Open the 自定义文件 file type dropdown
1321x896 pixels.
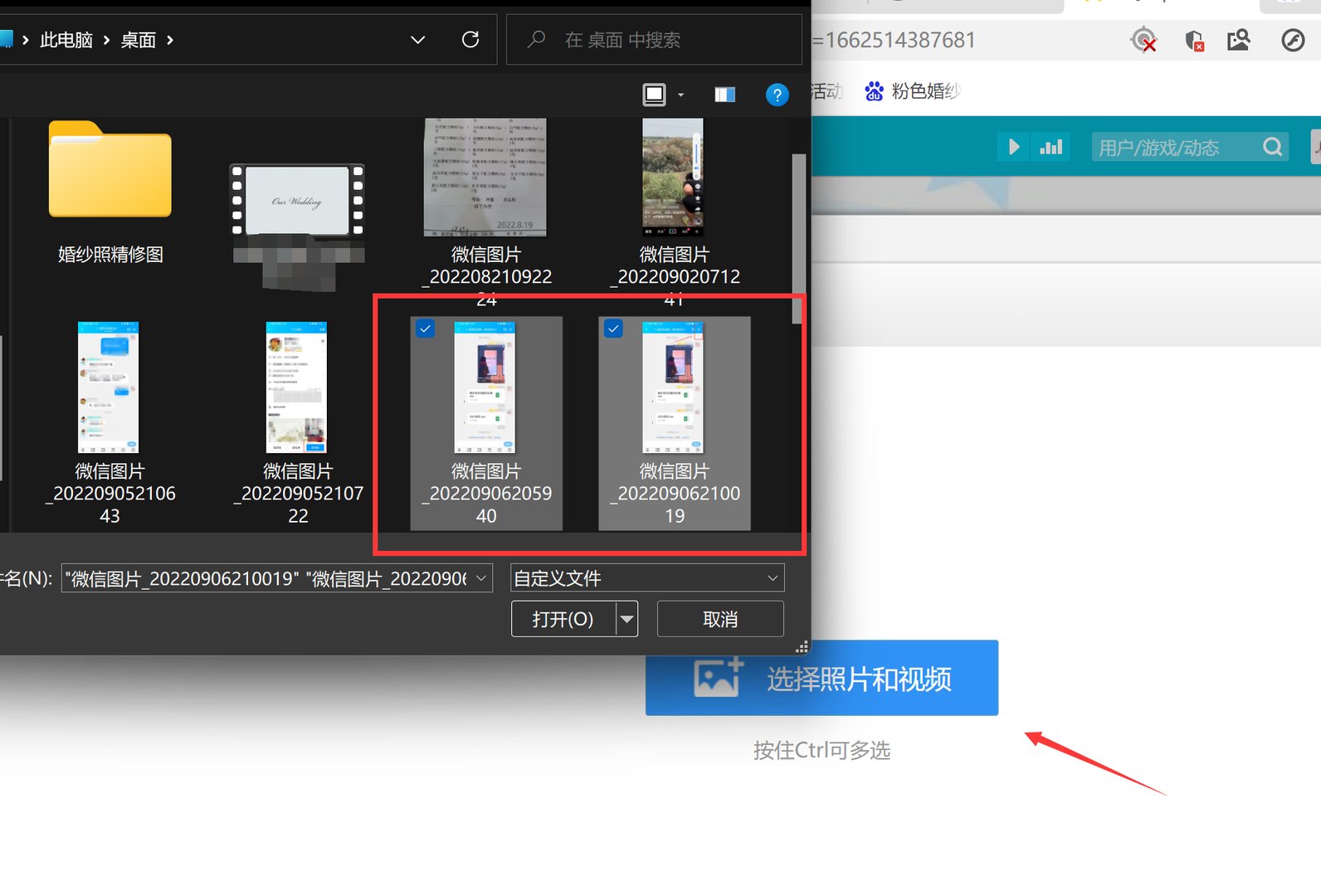point(647,578)
